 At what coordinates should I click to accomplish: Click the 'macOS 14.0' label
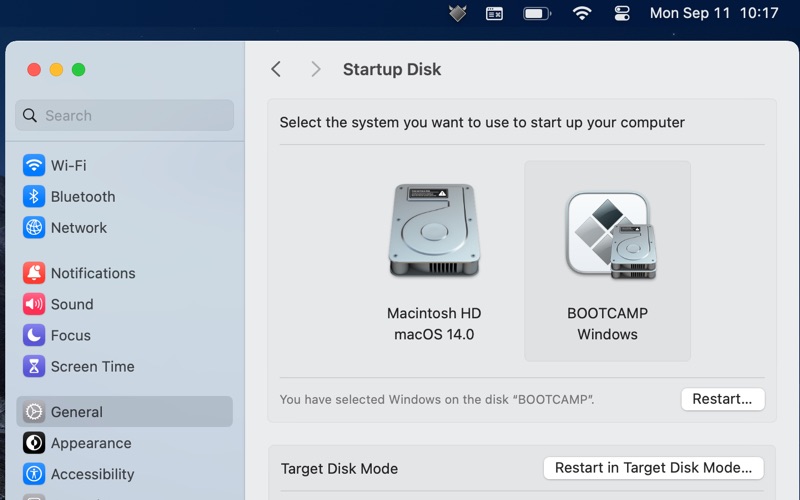point(434,335)
